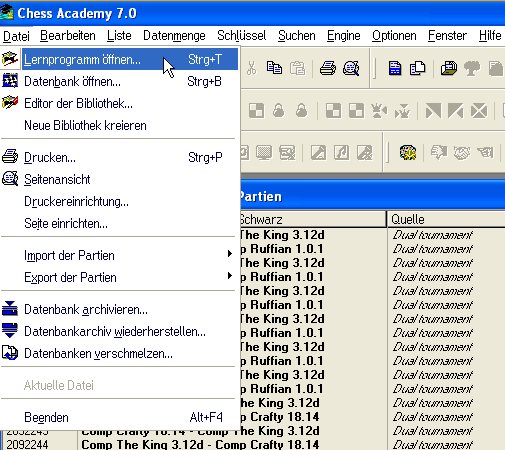
Task: Click the colorful engine gear toolbar icon
Action: coord(408,153)
